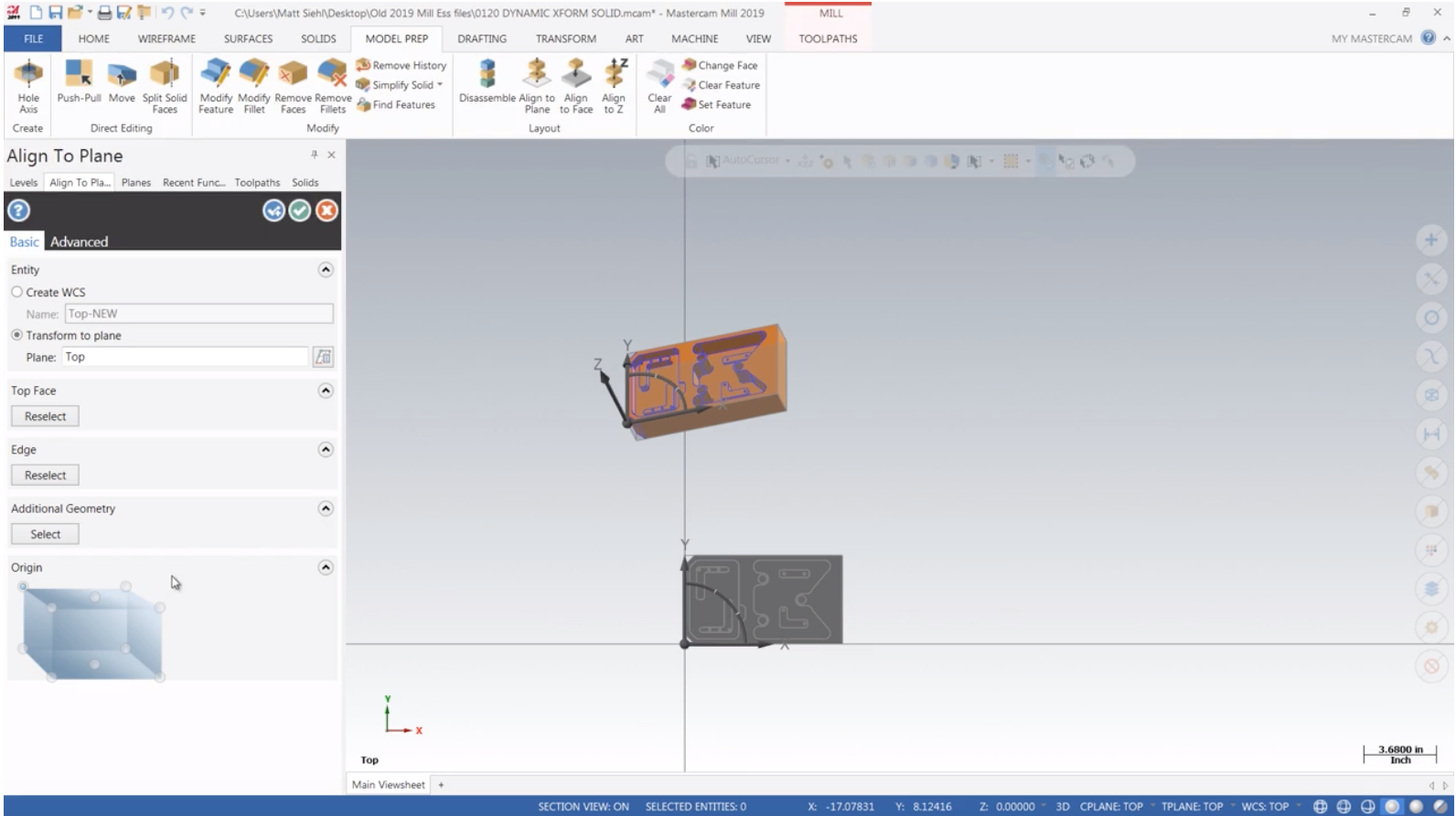Collapse the Origin section

(326, 567)
